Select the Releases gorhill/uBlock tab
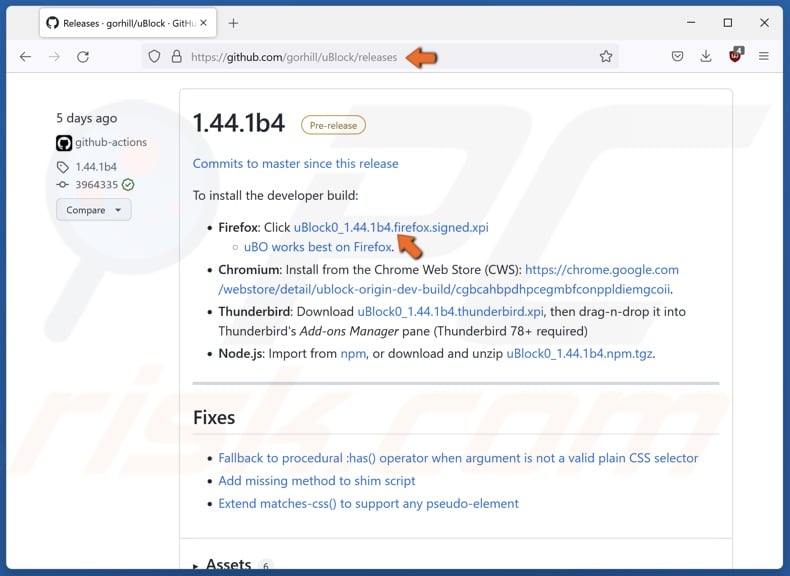790x576 pixels. click(128, 23)
